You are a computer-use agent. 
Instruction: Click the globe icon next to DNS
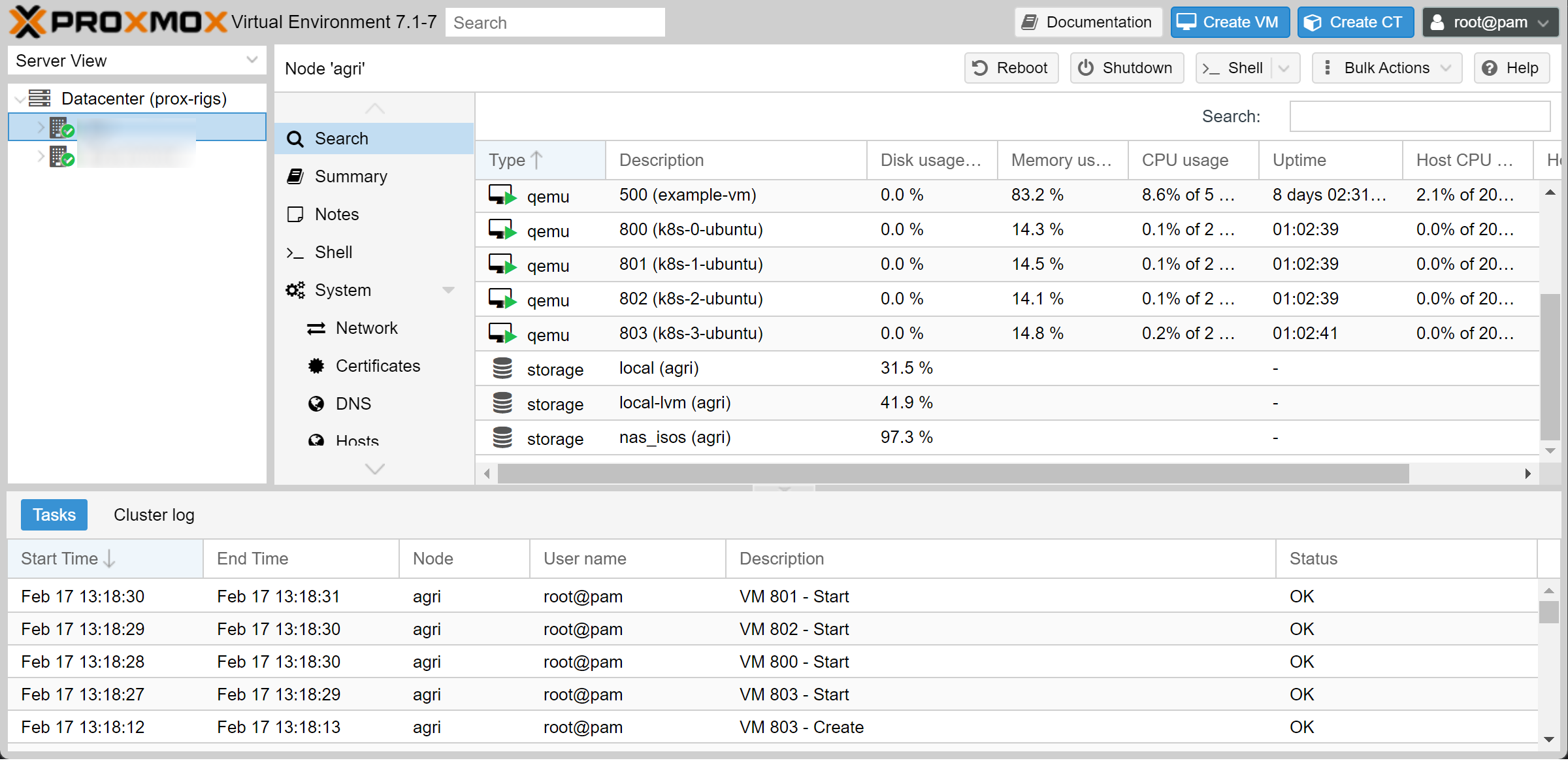[x=316, y=404]
